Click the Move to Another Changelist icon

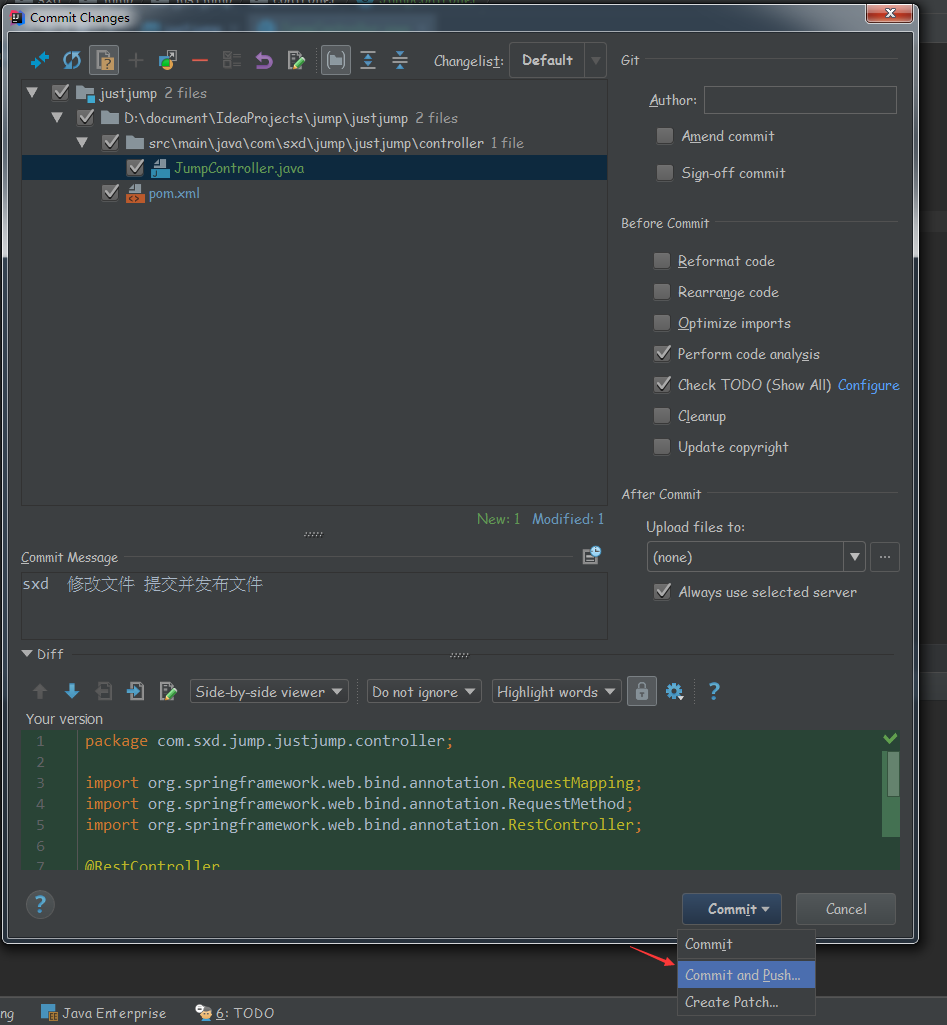(168, 61)
